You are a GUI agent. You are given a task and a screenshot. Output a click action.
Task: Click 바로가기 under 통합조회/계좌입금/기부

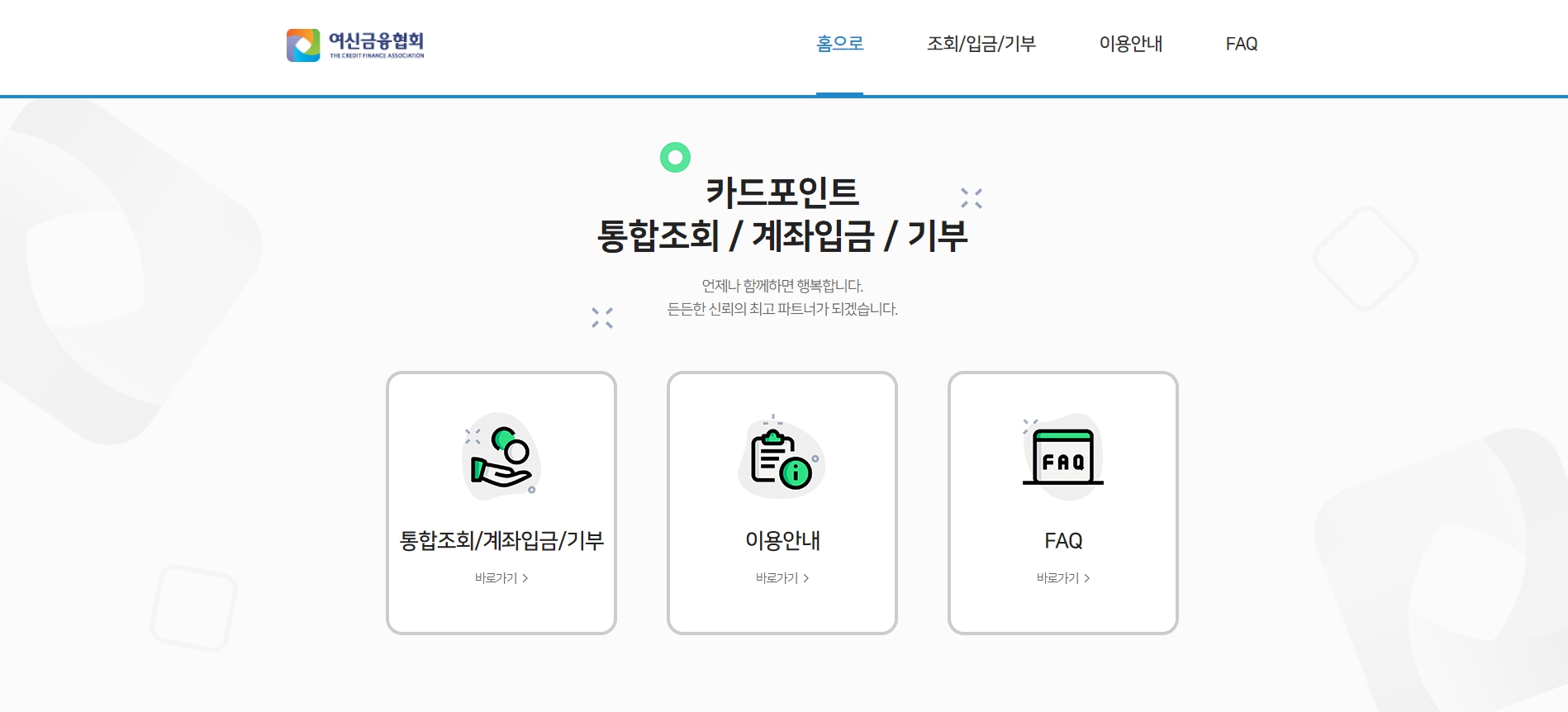click(x=501, y=578)
